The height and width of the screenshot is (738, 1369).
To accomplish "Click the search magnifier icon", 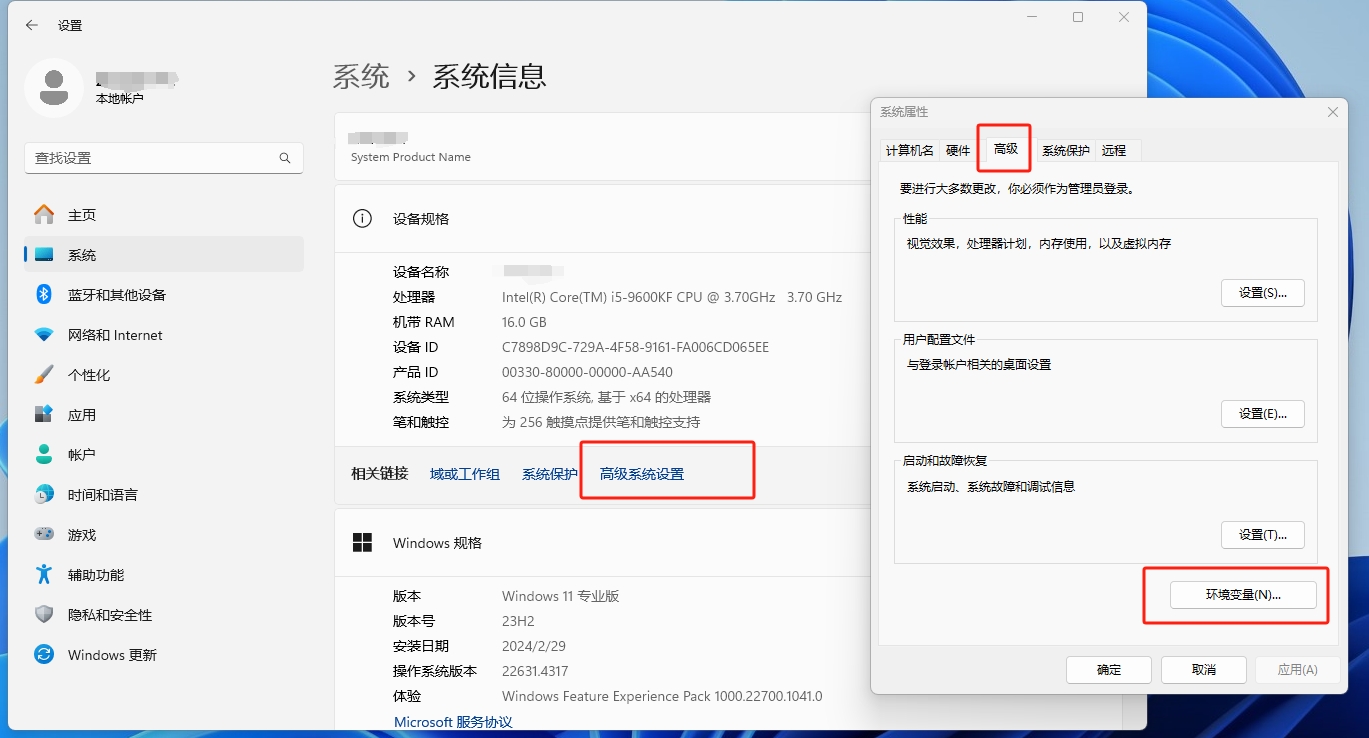I will [285, 158].
